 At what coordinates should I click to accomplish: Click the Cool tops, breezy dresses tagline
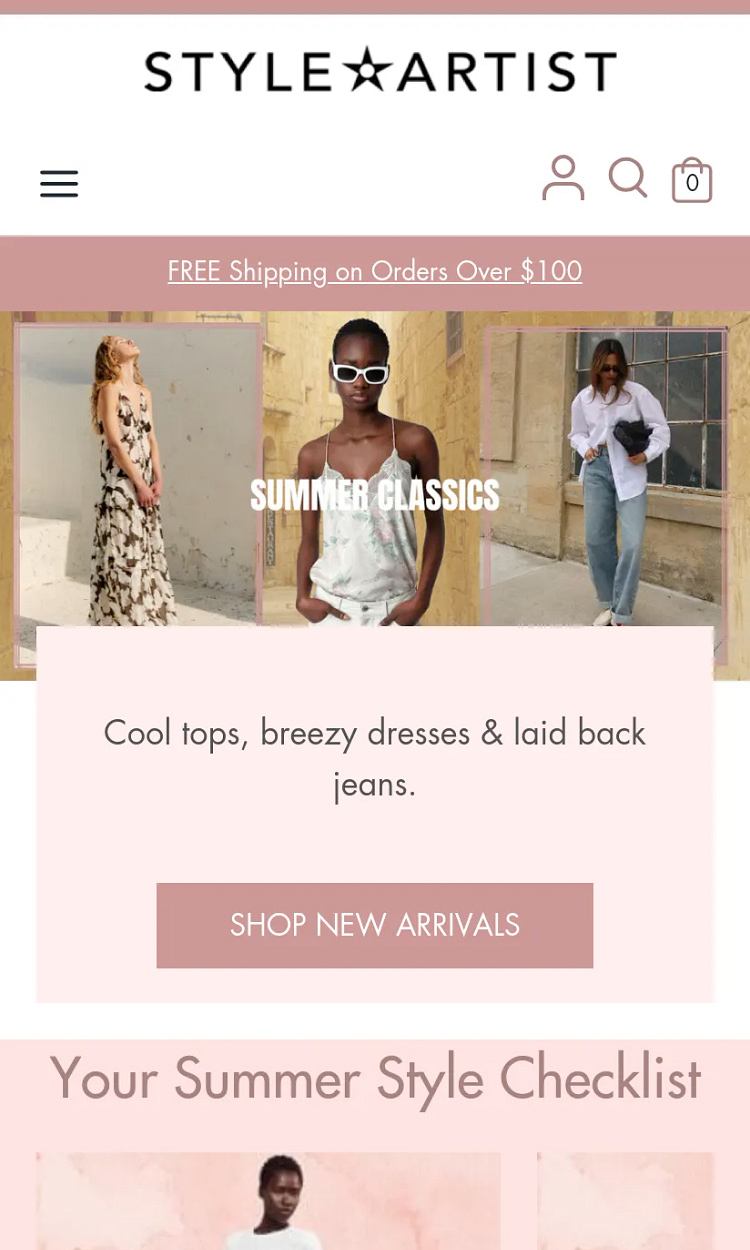(375, 758)
